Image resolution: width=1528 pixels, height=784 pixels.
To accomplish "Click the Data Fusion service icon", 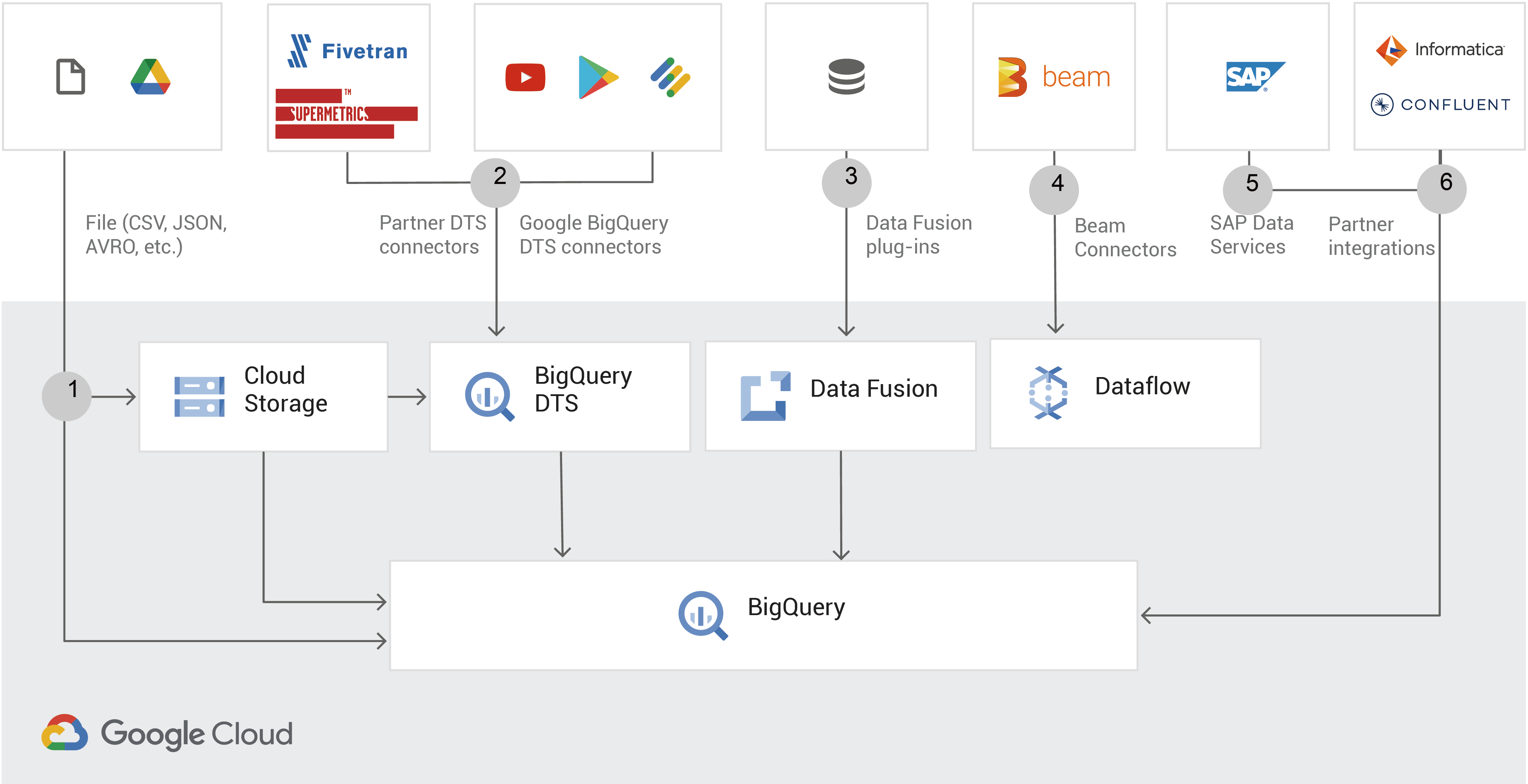I will coord(765,396).
